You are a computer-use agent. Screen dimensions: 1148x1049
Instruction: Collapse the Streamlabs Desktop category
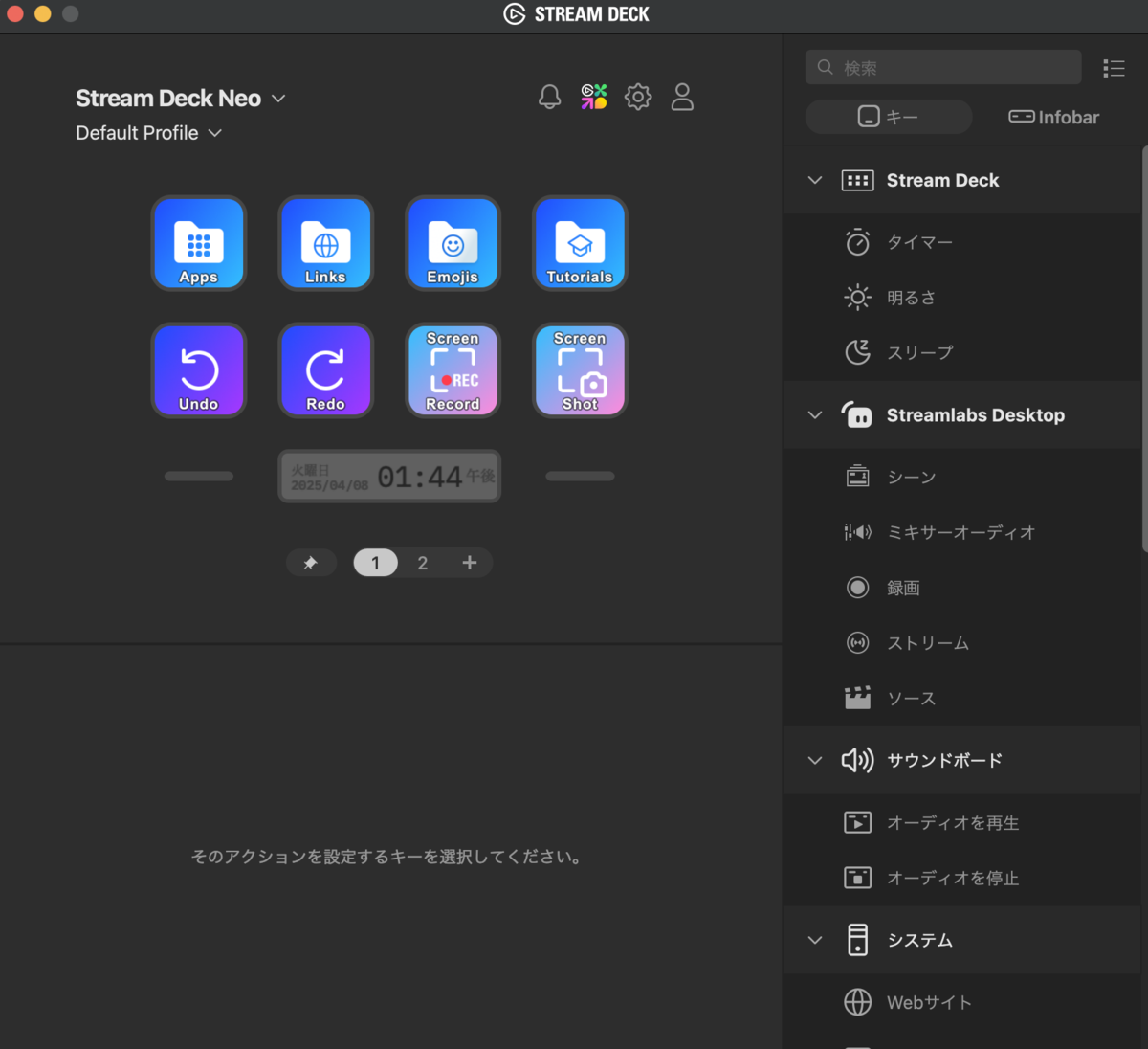(x=814, y=414)
